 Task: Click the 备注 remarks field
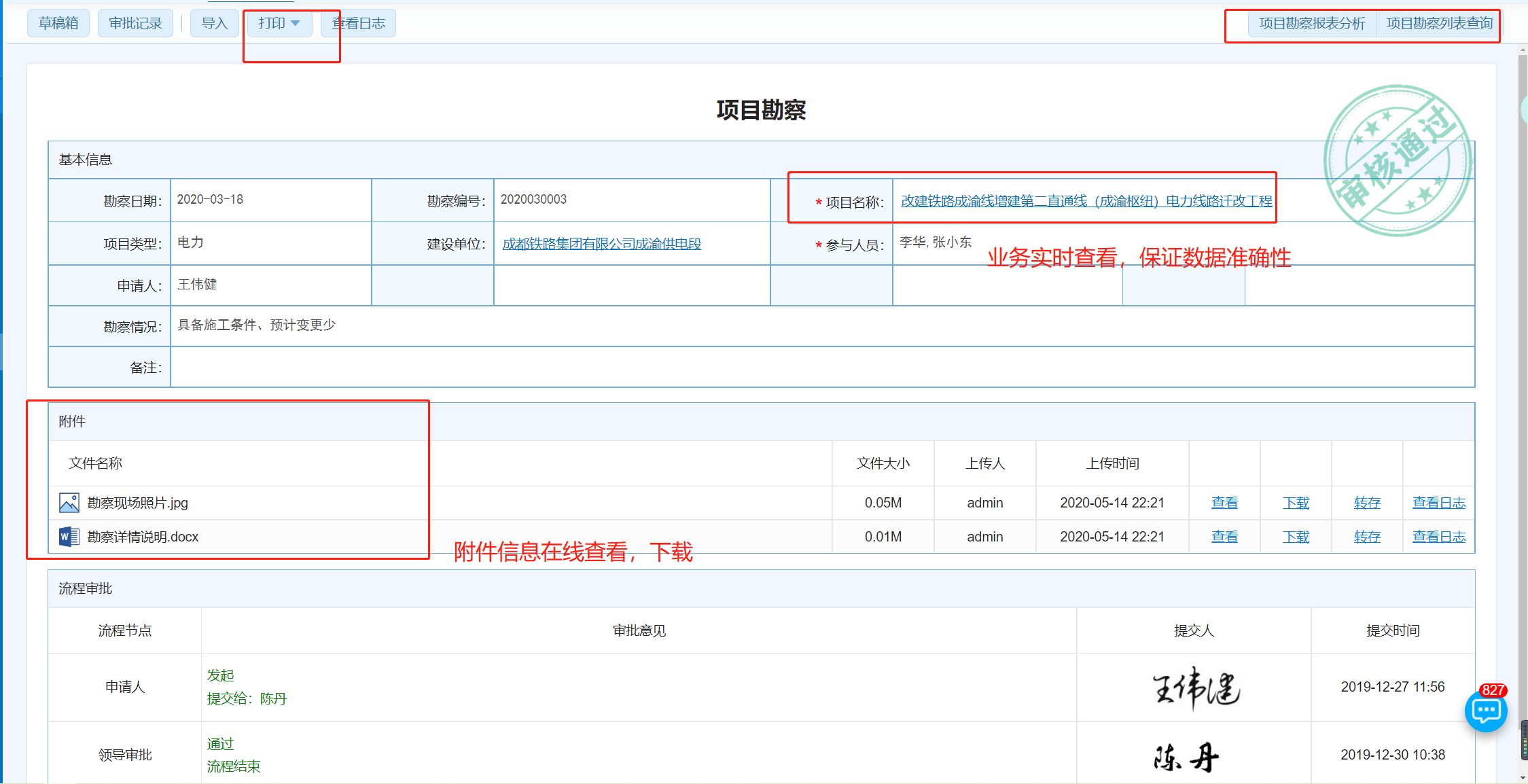(822, 368)
